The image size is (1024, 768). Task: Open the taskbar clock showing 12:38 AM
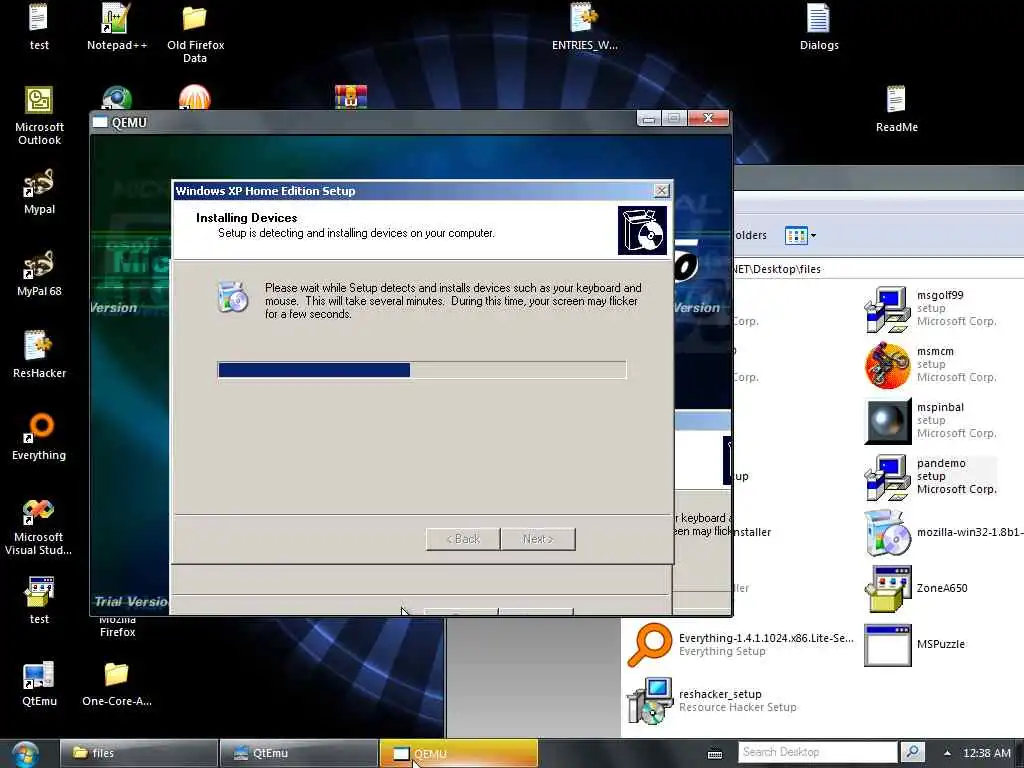(x=986, y=753)
